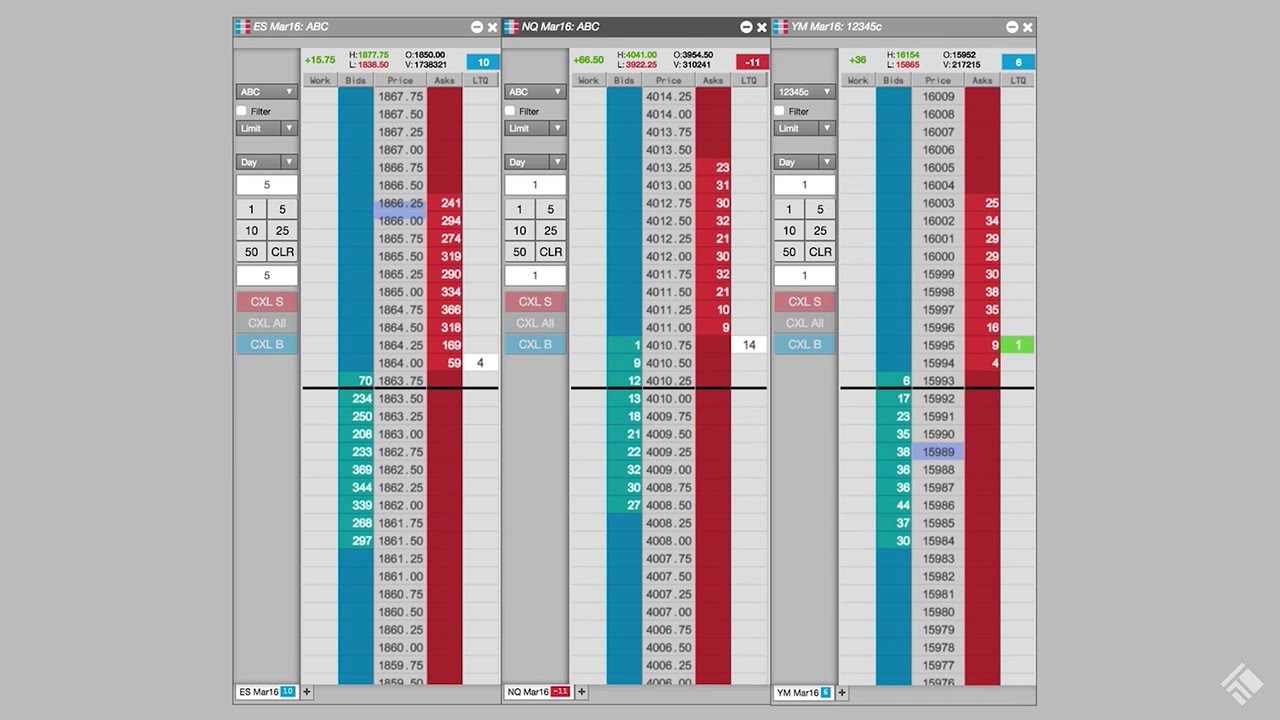This screenshot has width=1280, height=720.
Task: Click quantity 25 button in ES panel
Action: [283, 231]
